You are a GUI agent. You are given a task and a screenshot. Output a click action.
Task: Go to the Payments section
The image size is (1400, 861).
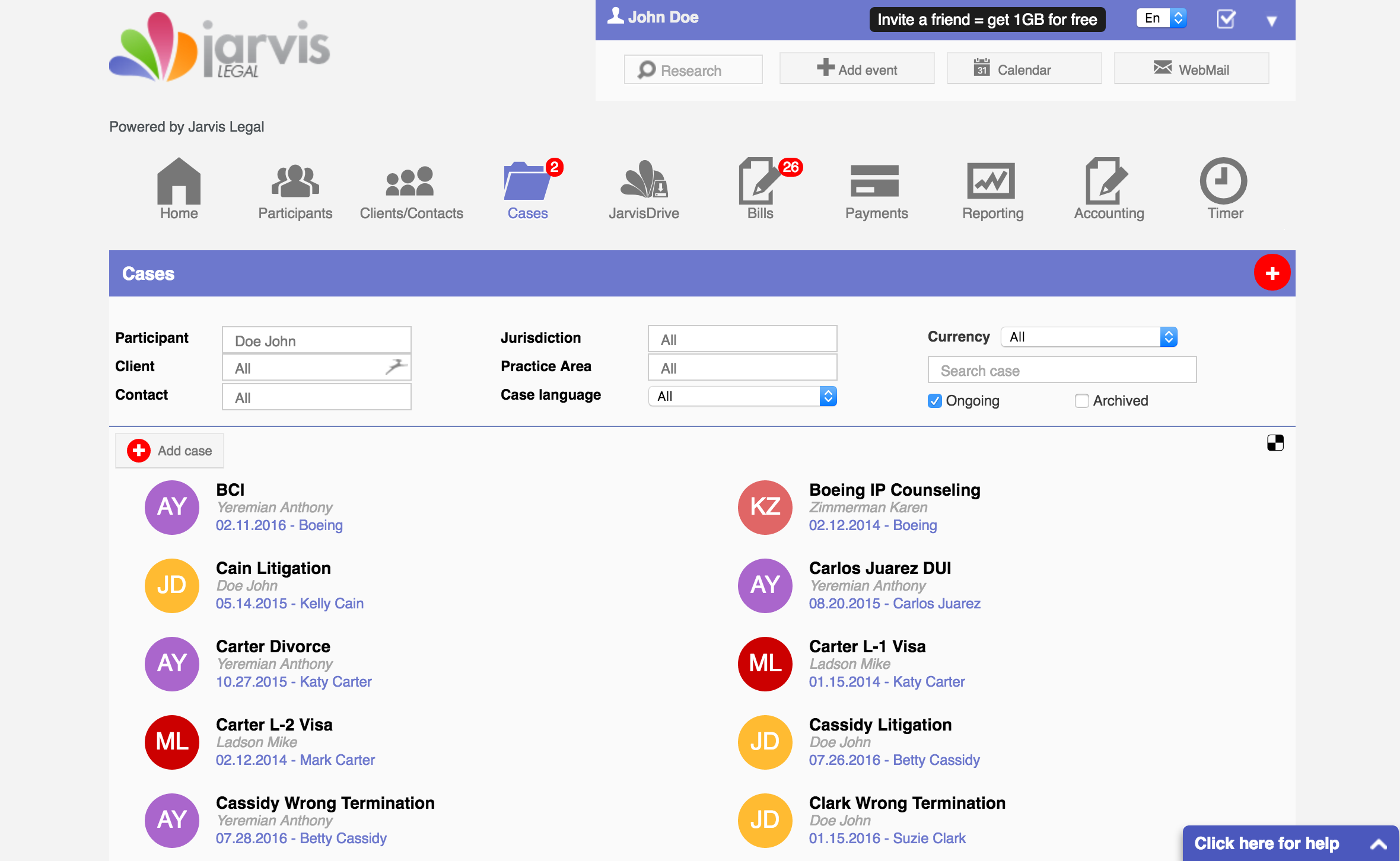[877, 190]
